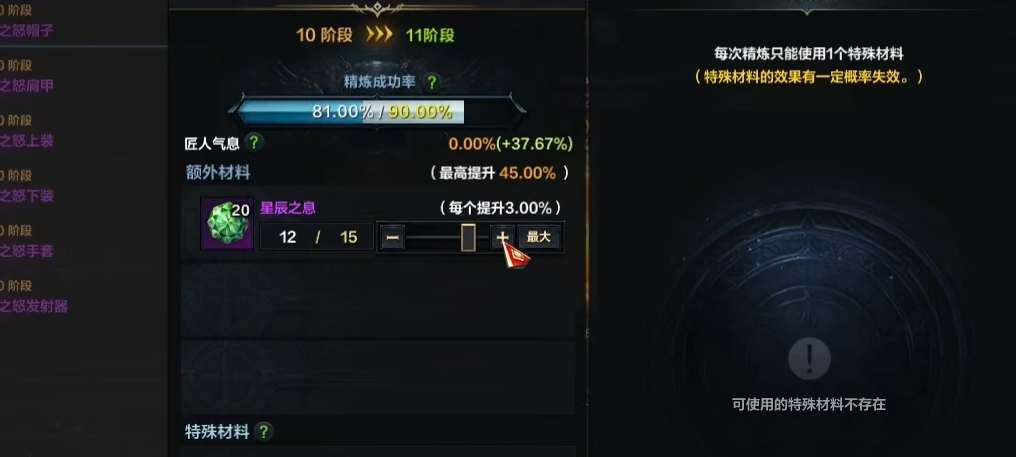Open help icon next to 精炼成功率
This screenshot has width=1016, height=457.
tap(432, 82)
